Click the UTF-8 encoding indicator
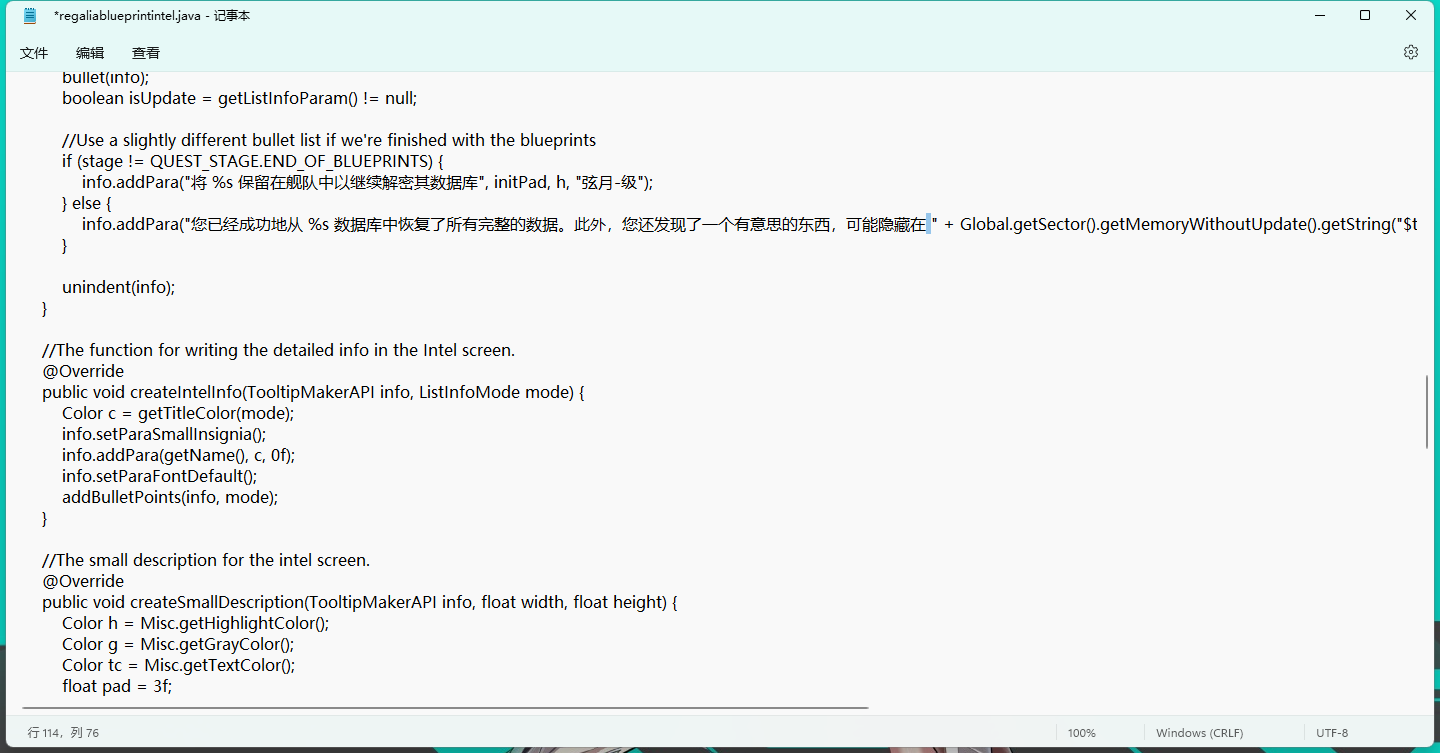The height and width of the screenshot is (753, 1440). click(1332, 733)
